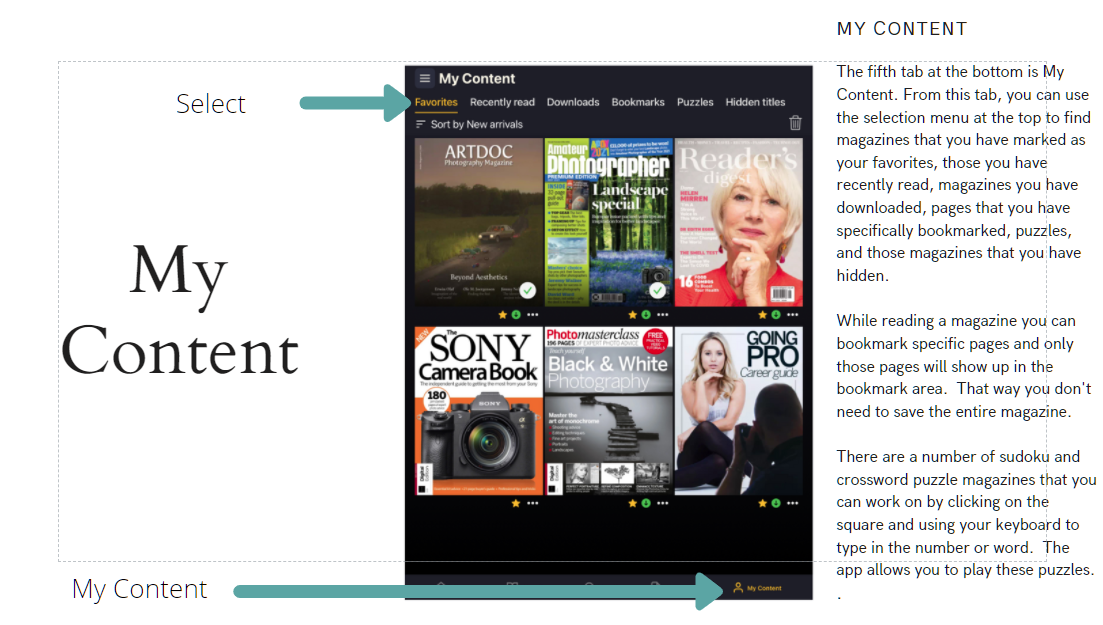Open the Amateur Photographer Landscape special cover
Image resolution: width=1103 pixels, height=625 pixels.
tap(608, 222)
